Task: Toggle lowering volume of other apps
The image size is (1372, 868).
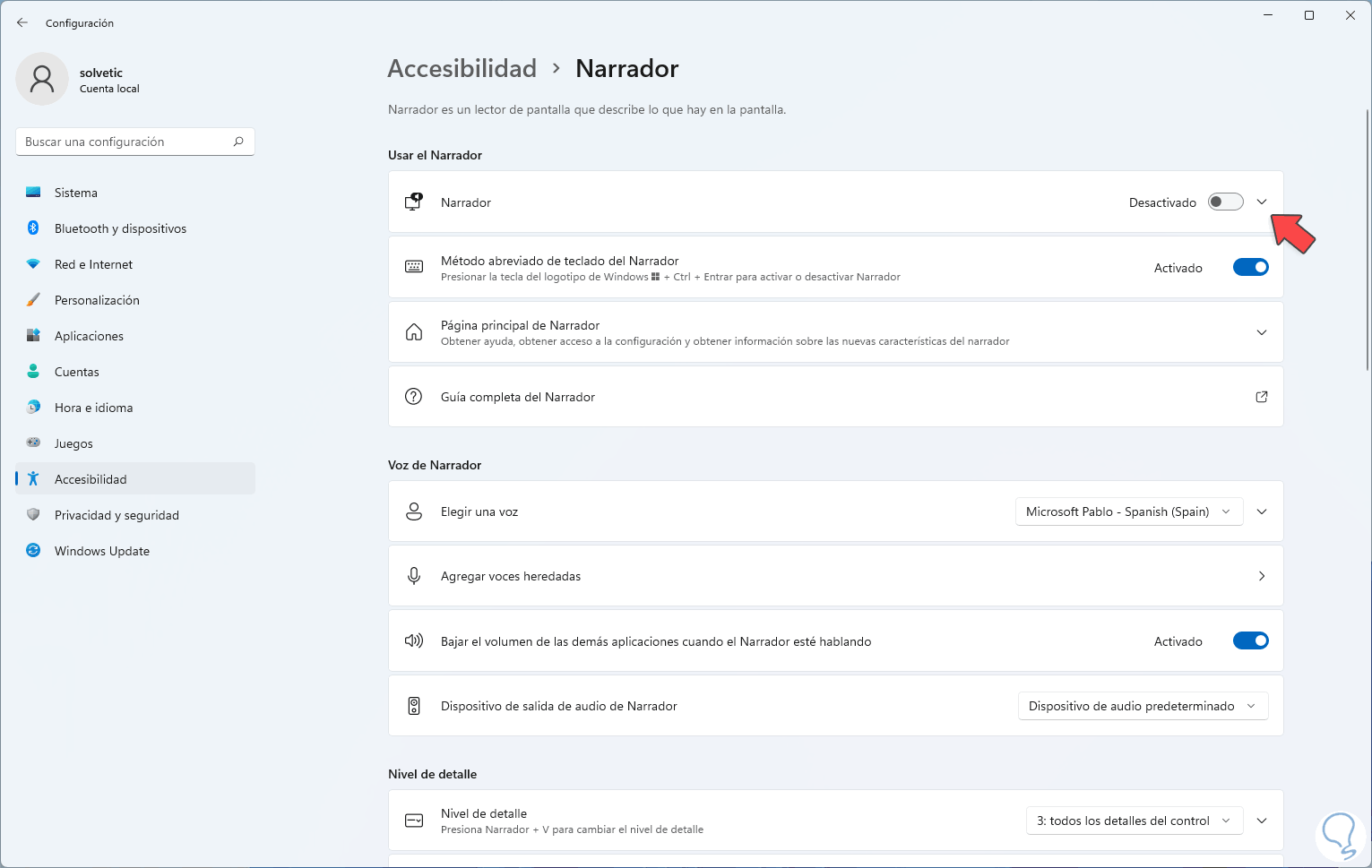Action: tap(1250, 641)
